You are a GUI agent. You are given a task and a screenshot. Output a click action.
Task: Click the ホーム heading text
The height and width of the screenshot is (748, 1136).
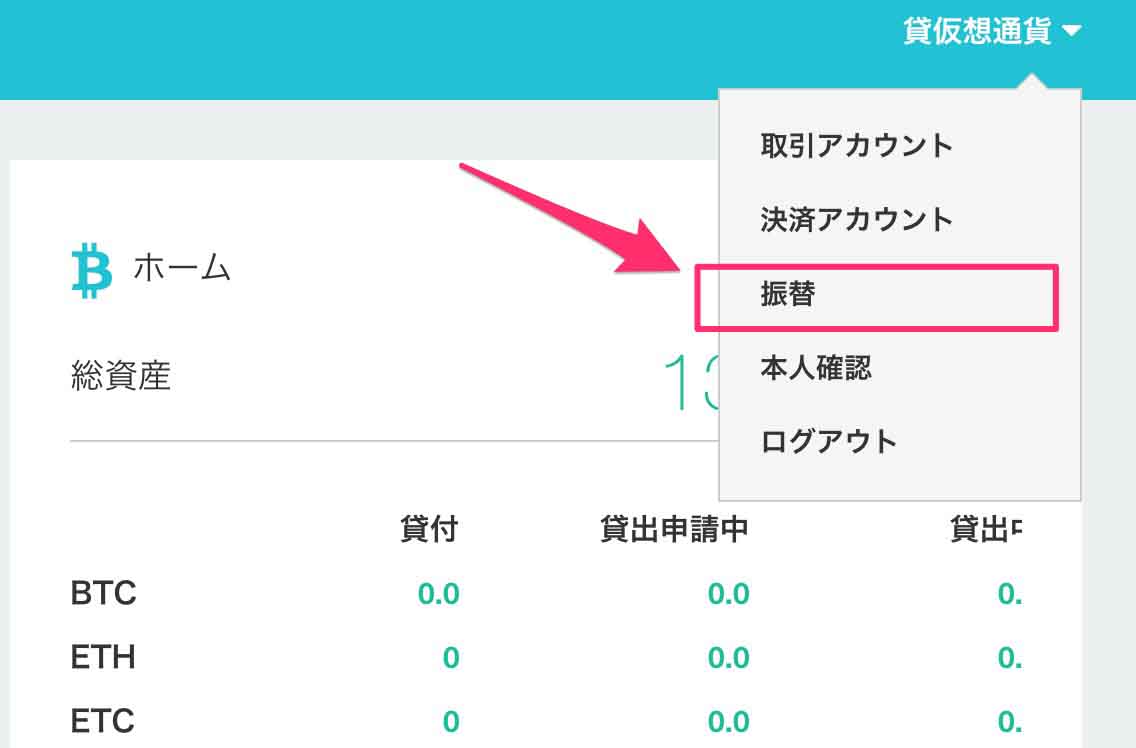[x=182, y=269]
